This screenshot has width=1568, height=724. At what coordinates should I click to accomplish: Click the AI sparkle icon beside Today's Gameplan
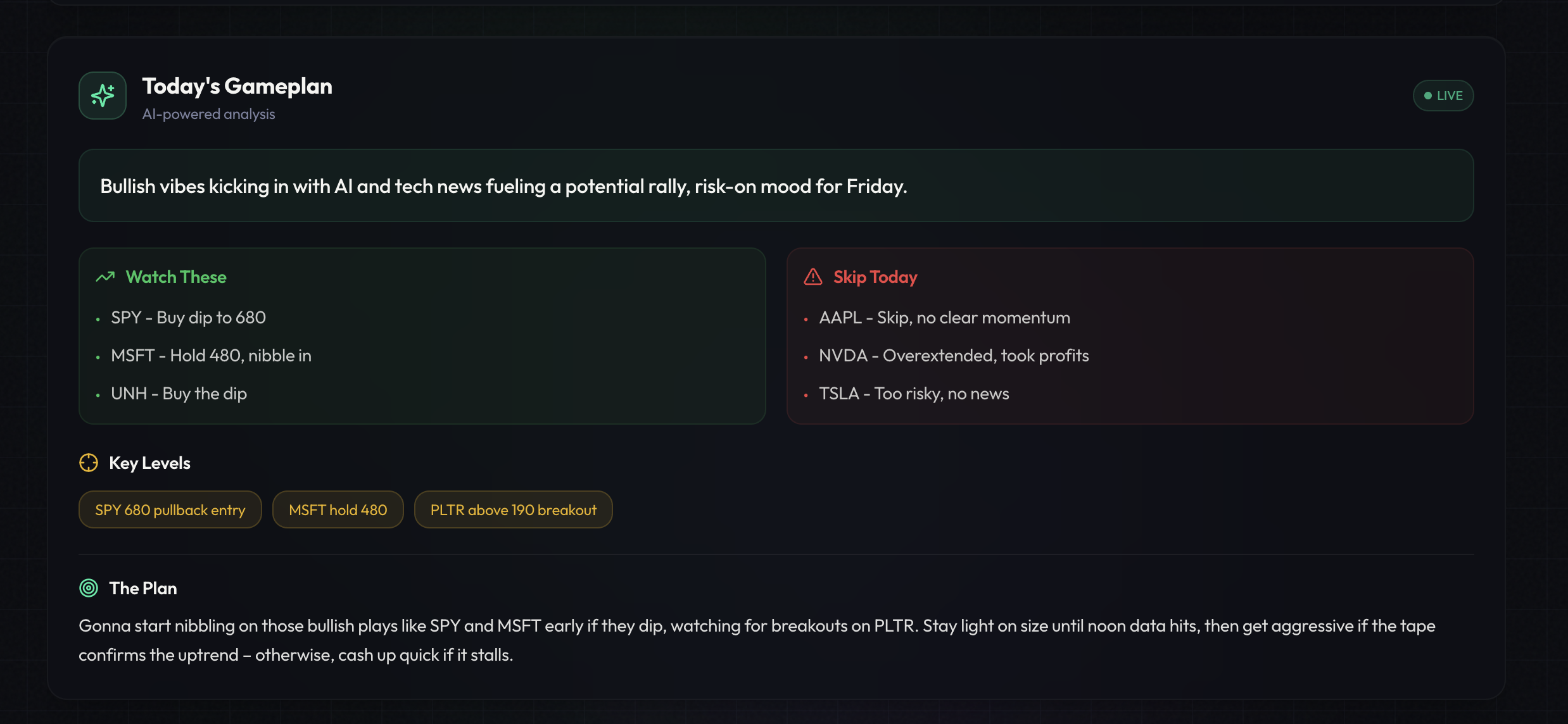[102, 96]
